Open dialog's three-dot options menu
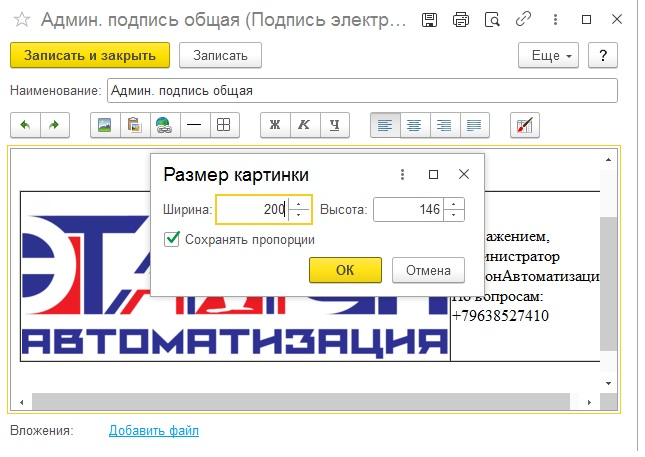Image resolution: width=645 pixels, height=457 pixels. tap(401, 173)
